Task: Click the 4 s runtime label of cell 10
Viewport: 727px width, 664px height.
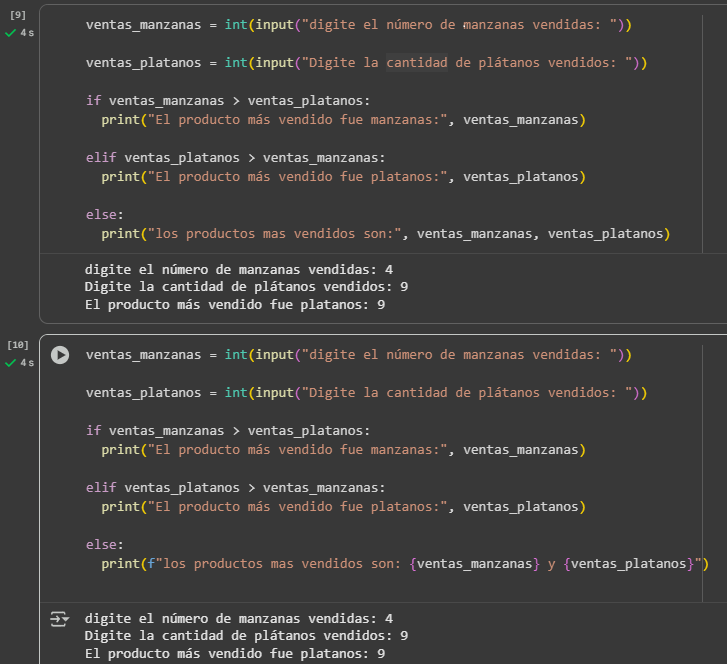Action: tap(27, 363)
